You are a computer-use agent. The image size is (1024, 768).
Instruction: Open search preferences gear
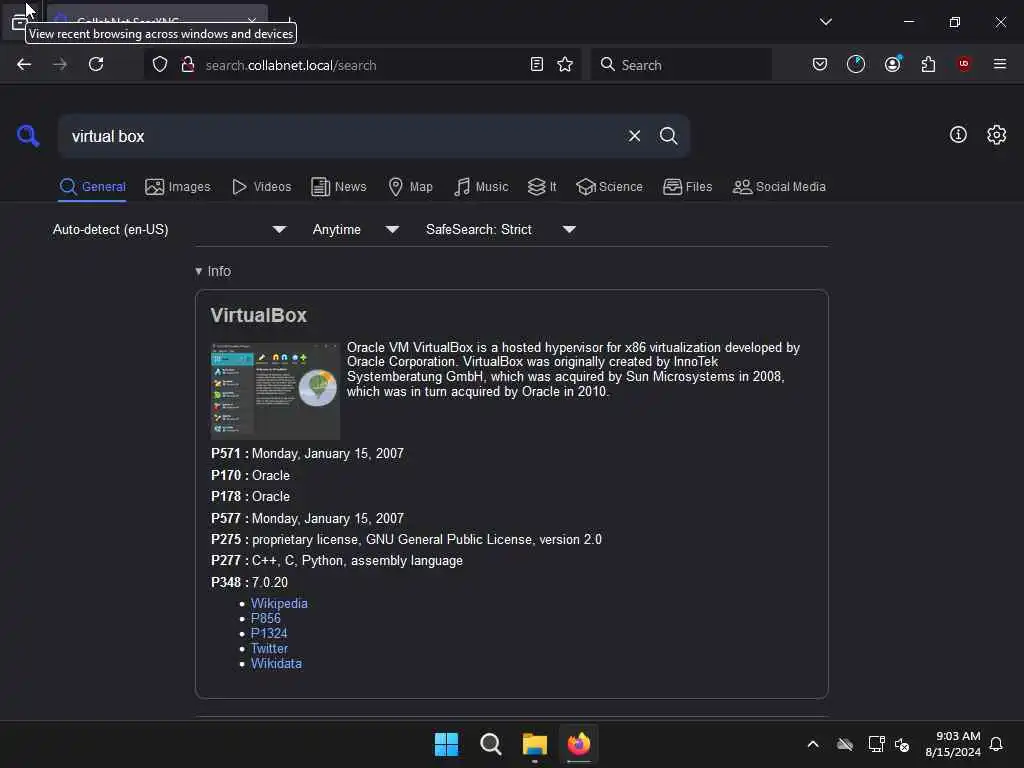click(x=997, y=135)
